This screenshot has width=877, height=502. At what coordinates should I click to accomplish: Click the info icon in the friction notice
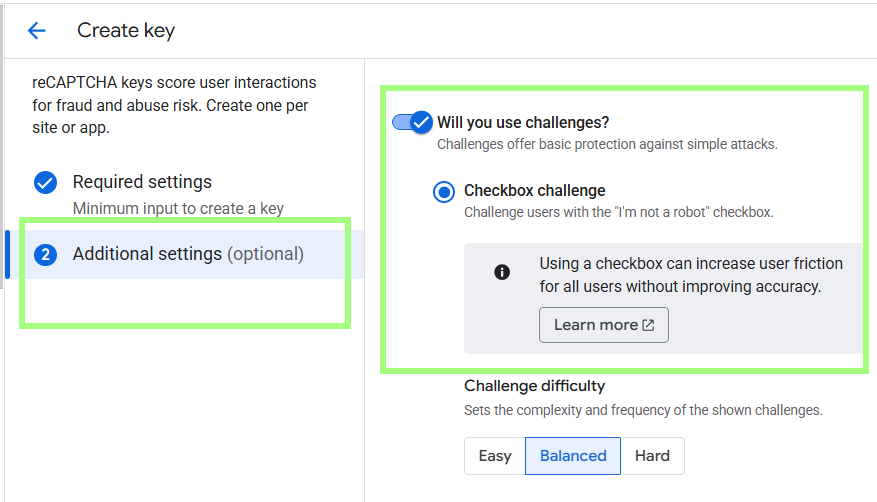pyautogui.click(x=502, y=272)
